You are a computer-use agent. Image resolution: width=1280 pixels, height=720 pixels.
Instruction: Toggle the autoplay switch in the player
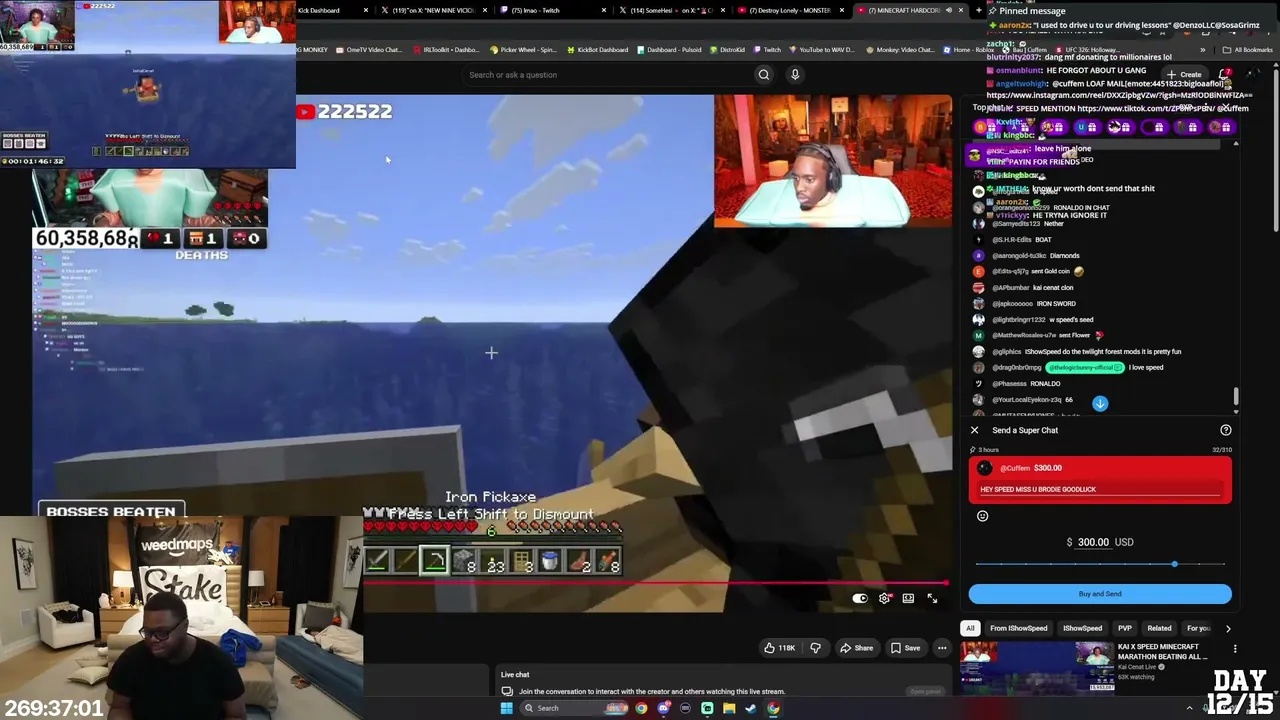860,598
